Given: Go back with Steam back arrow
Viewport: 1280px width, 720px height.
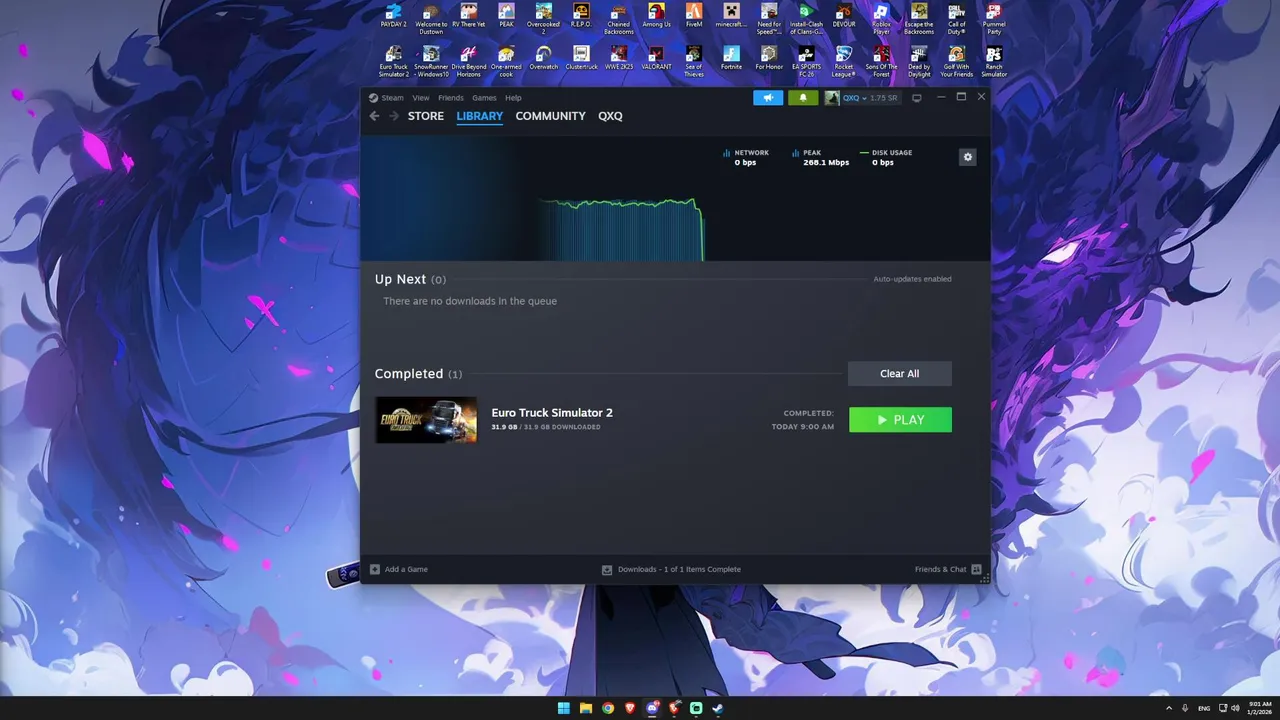Looking at the screenshot, I should (x=374, y=116).
